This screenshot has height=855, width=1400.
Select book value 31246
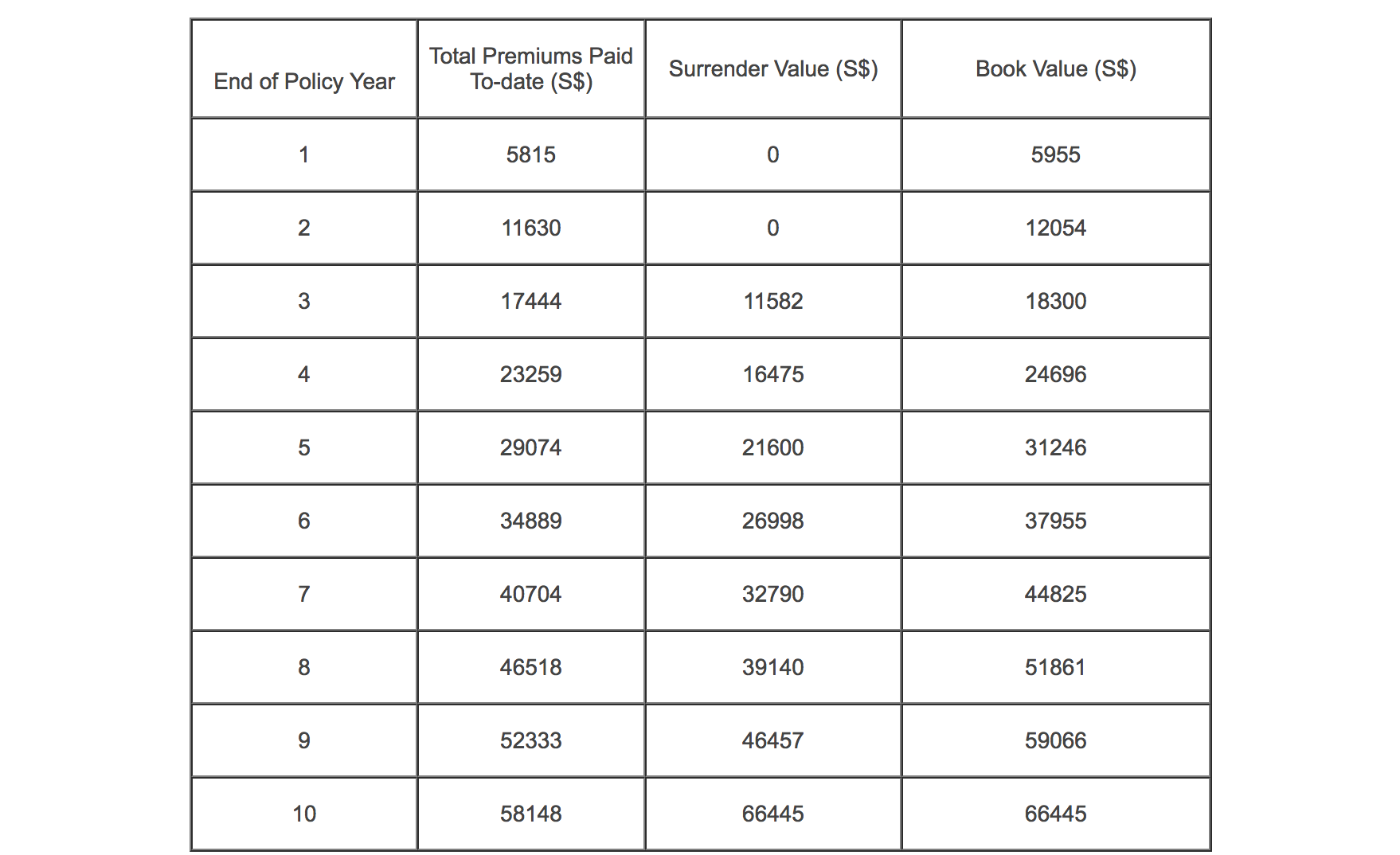1056,447
